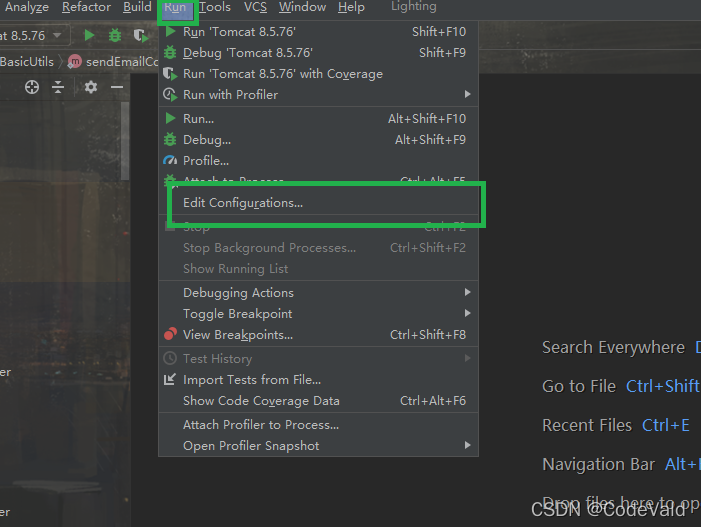Choose Profile... menu item
701x527 pixels.
[318, 160]
